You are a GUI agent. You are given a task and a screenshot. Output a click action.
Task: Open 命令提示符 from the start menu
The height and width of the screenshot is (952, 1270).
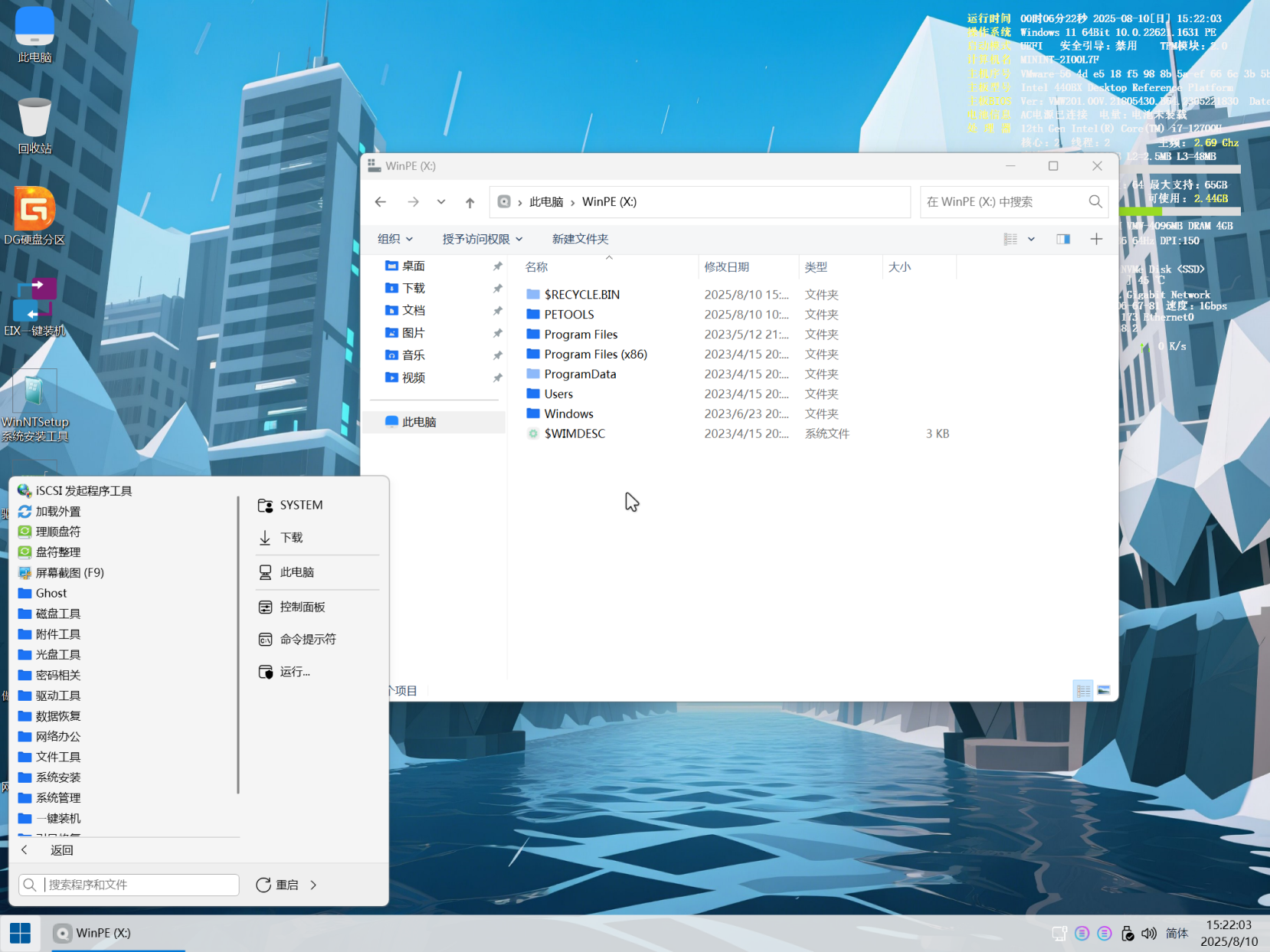click(306, 639)
